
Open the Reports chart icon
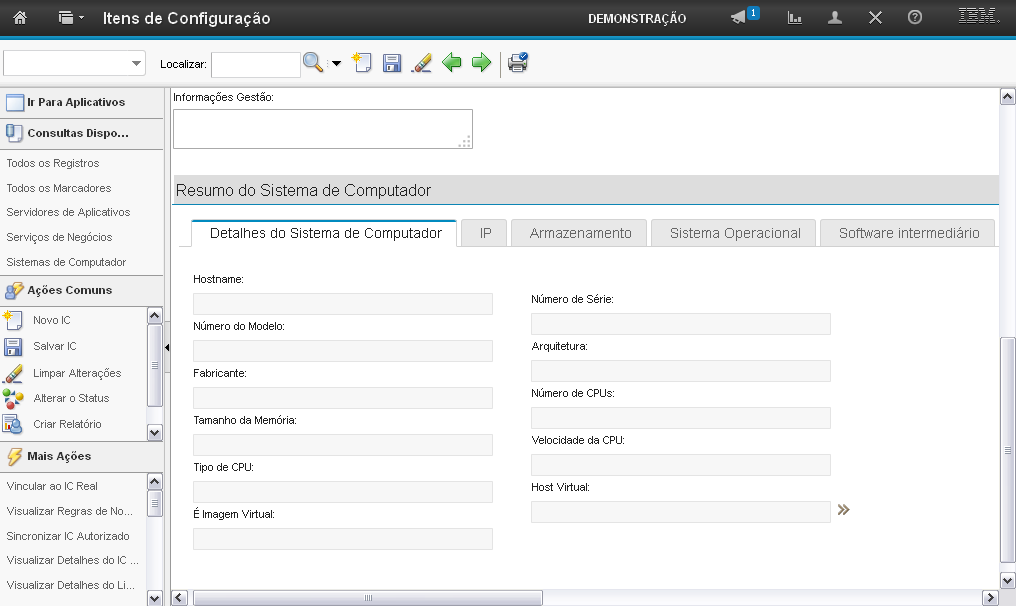(x=795, y=18)
